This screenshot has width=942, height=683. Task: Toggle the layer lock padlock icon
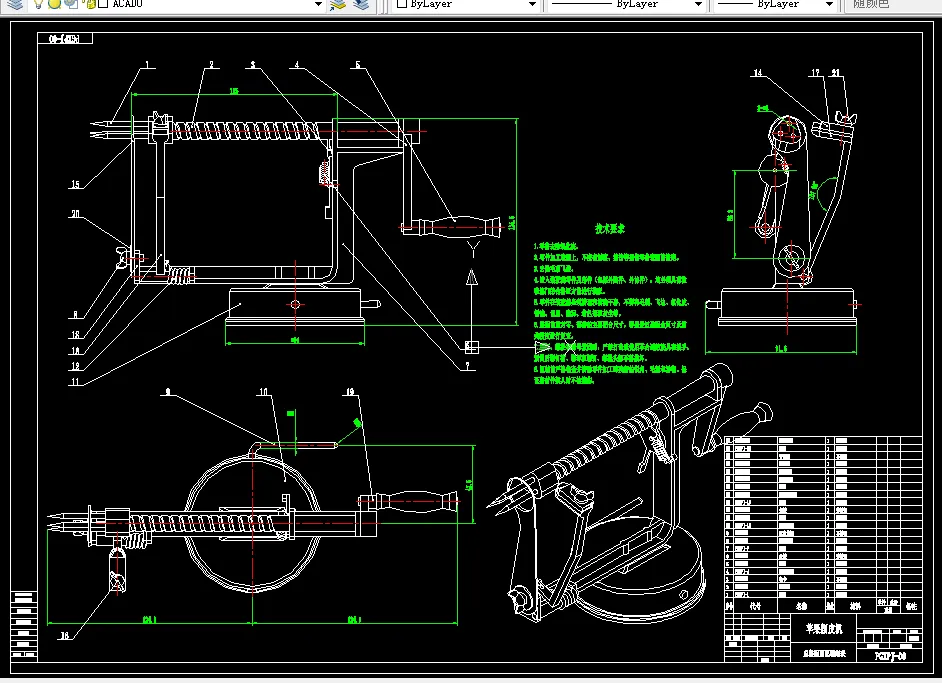click(x=89, y=4)
